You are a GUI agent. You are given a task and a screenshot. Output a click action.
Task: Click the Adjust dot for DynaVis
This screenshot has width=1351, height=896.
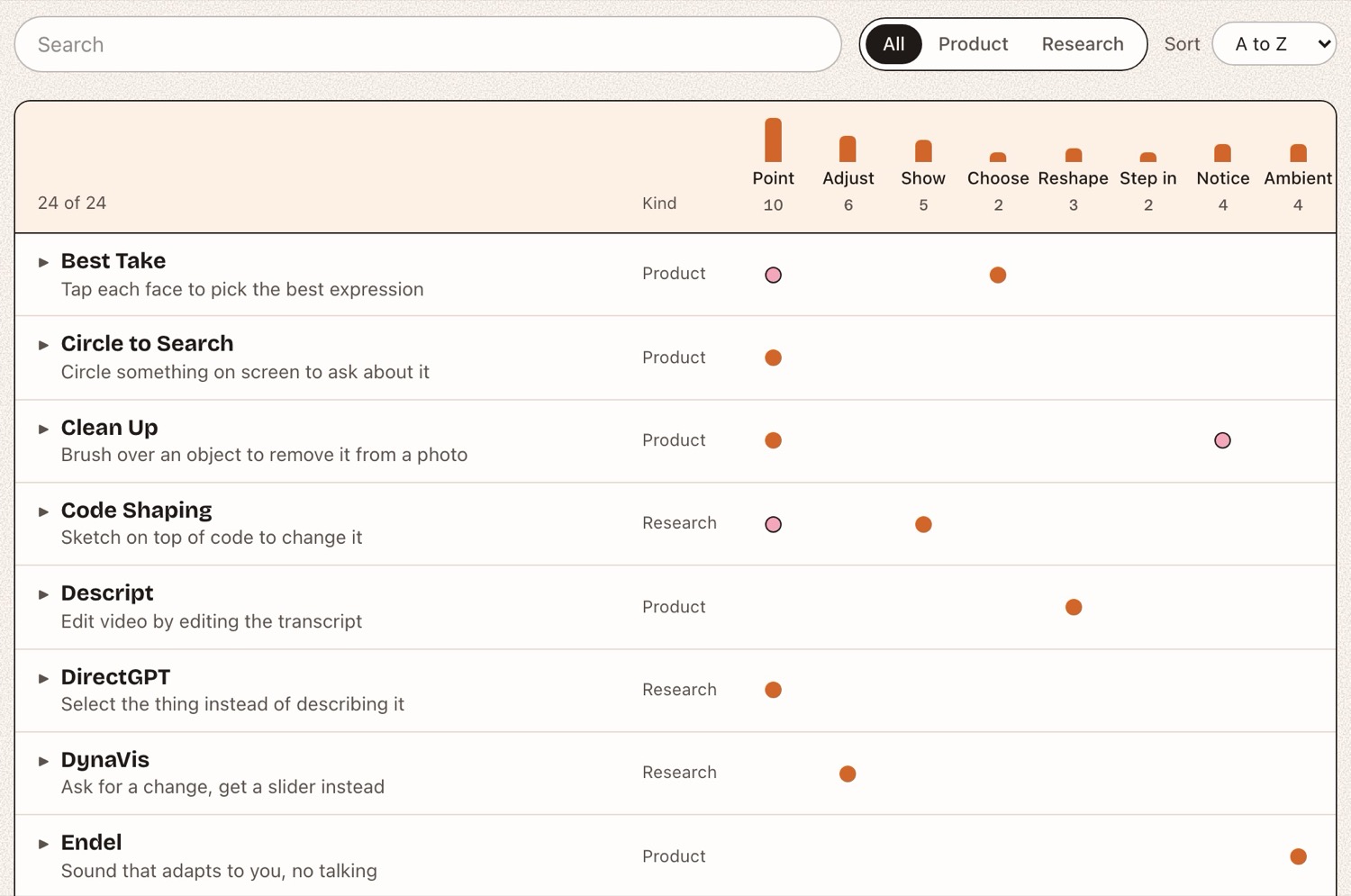(x=848, y=774)
